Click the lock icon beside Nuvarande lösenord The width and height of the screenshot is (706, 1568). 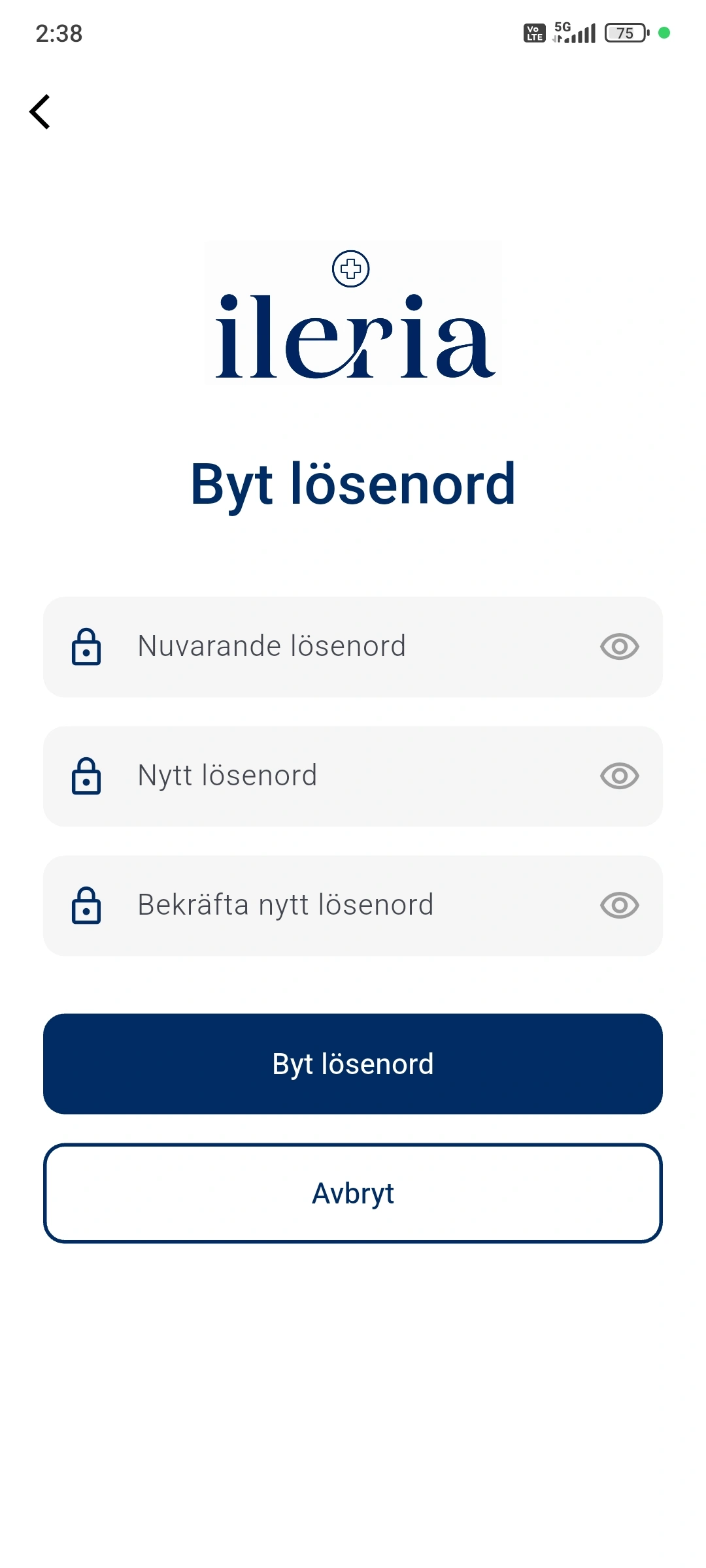coord(86,647)
